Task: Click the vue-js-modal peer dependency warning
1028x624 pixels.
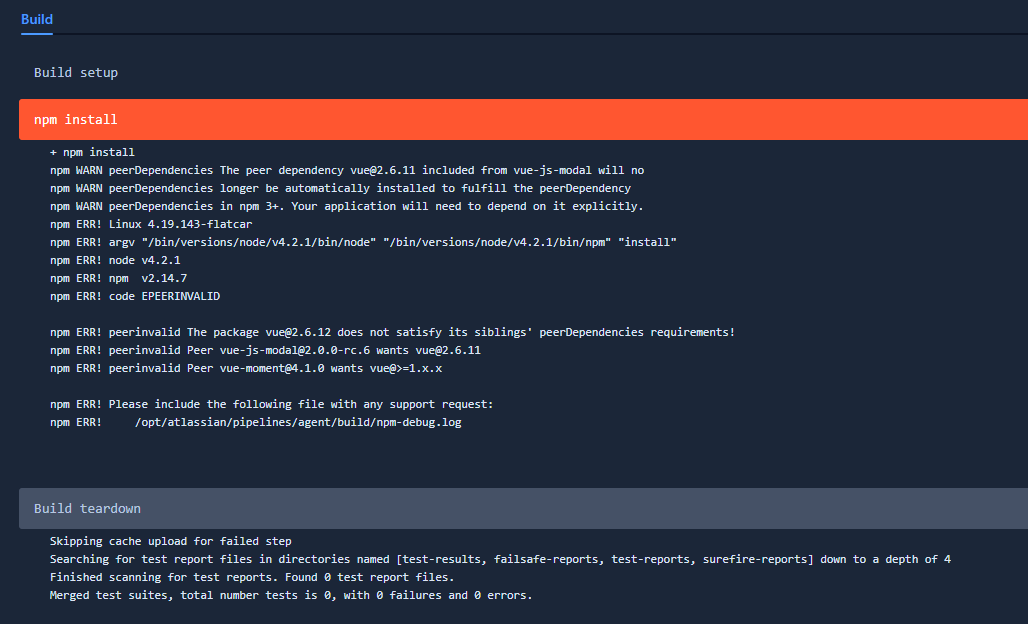Action: point(345,169)
